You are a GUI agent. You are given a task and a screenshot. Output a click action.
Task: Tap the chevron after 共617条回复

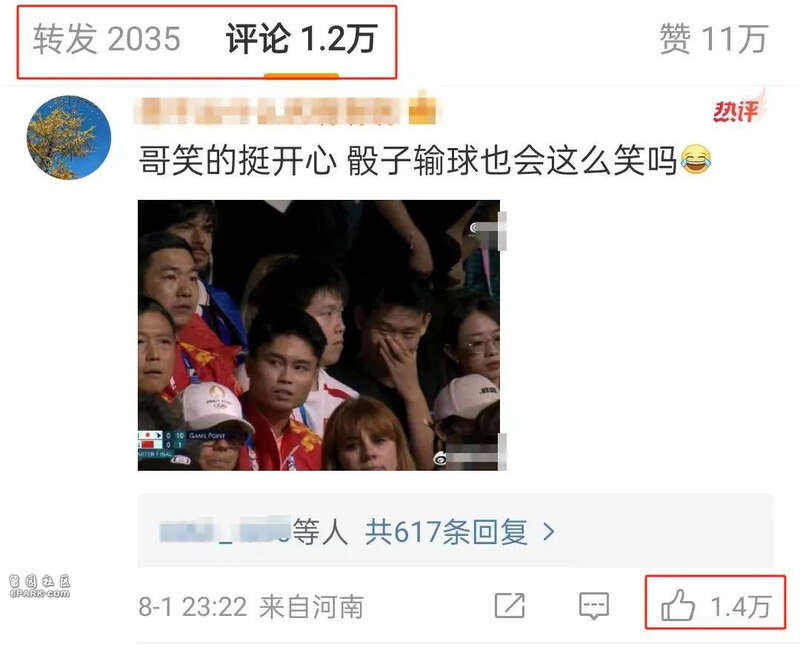pyautogui.click(x=549, y=532)
